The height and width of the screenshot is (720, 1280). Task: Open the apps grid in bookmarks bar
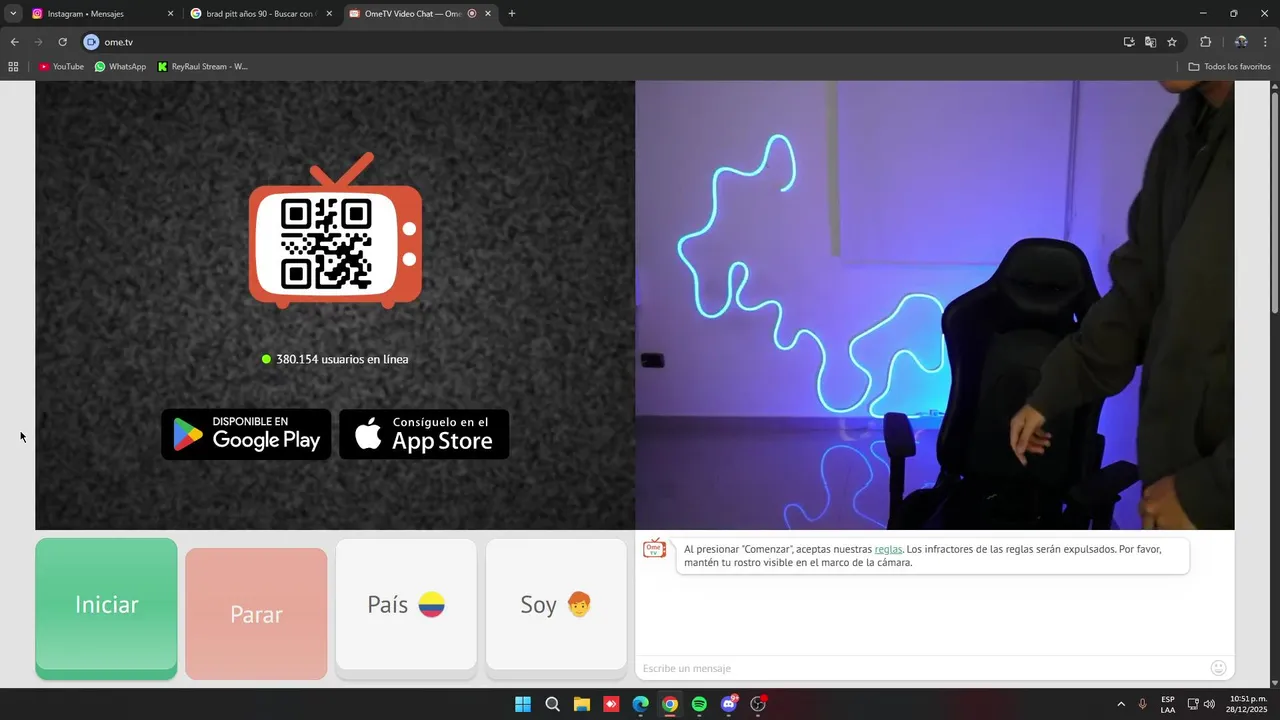click(13, 67)
